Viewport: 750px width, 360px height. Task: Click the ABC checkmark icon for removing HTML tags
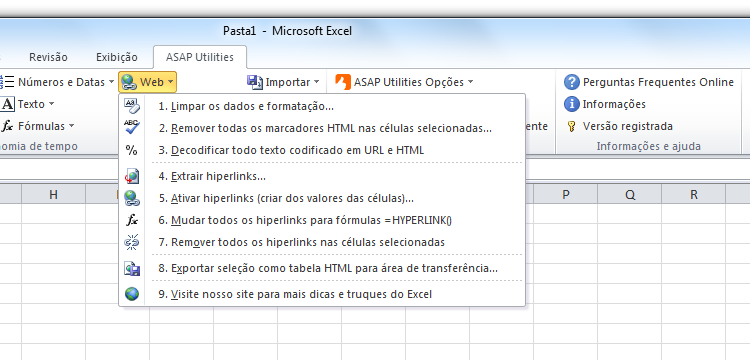click(132, 128)
